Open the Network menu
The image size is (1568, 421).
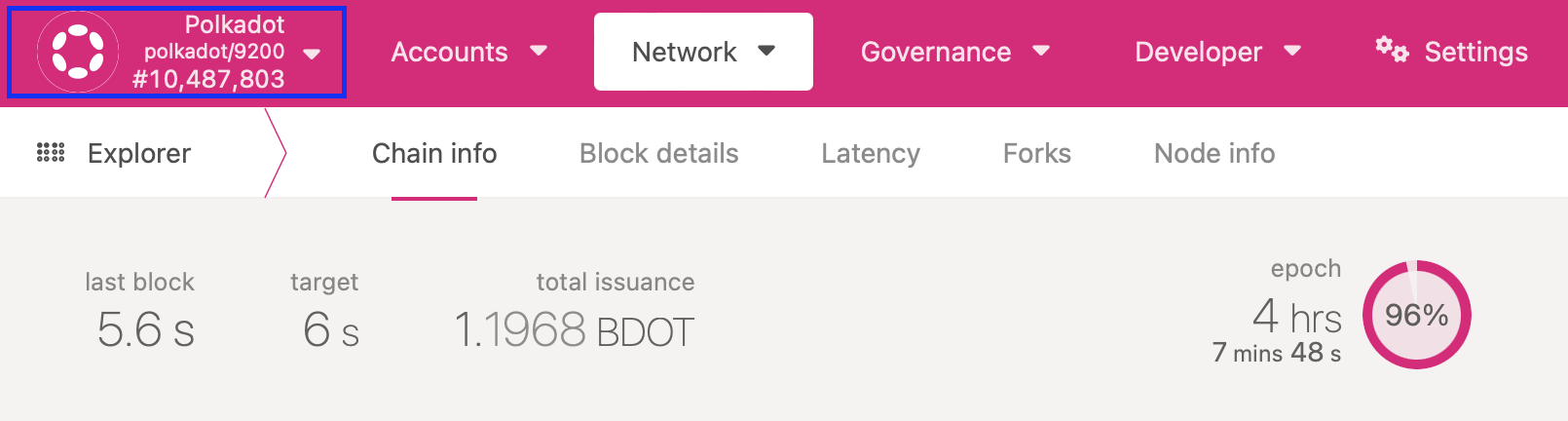[685, 52]
